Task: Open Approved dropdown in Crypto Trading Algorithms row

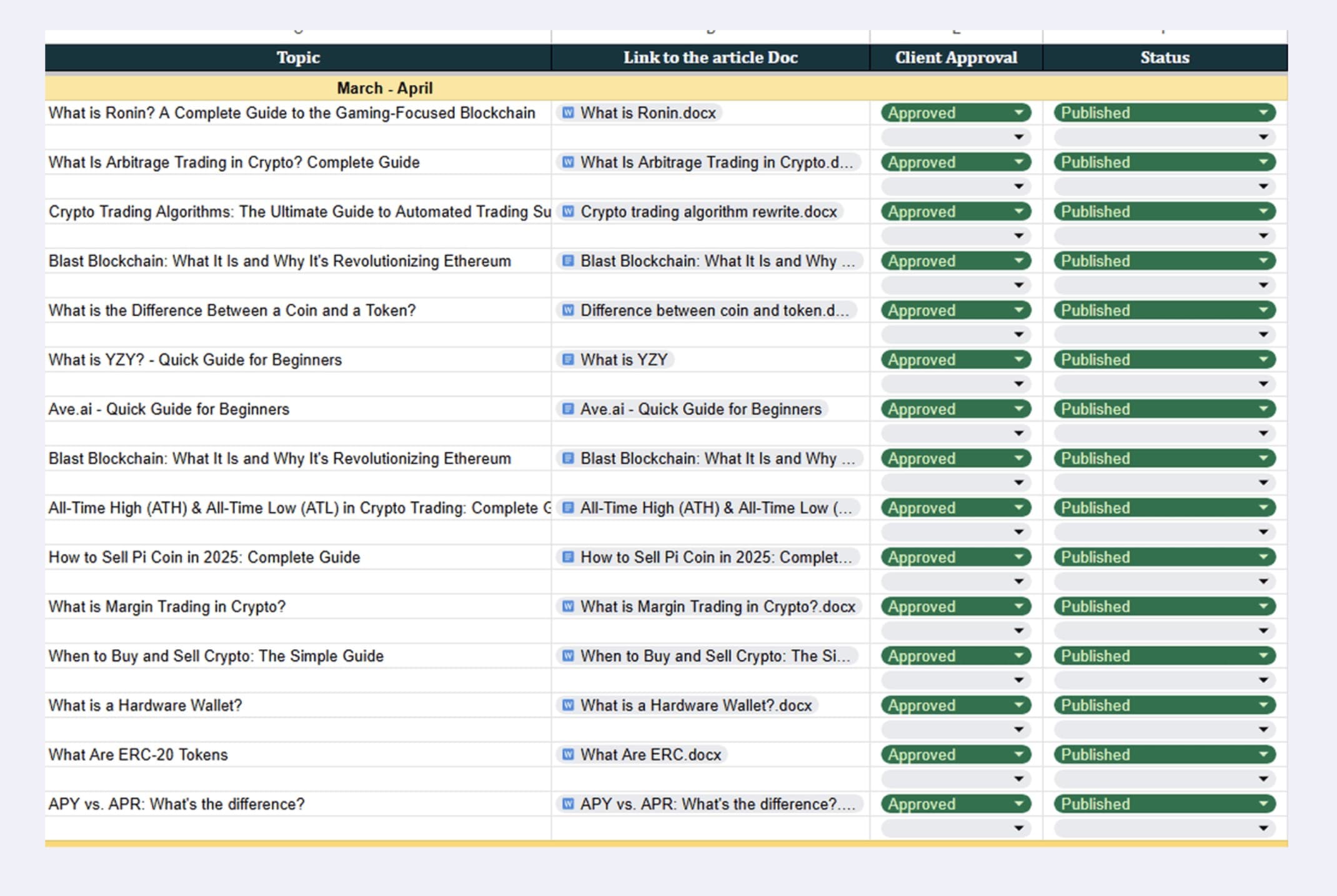Action: pyautogui.click(x=956, y=212)
